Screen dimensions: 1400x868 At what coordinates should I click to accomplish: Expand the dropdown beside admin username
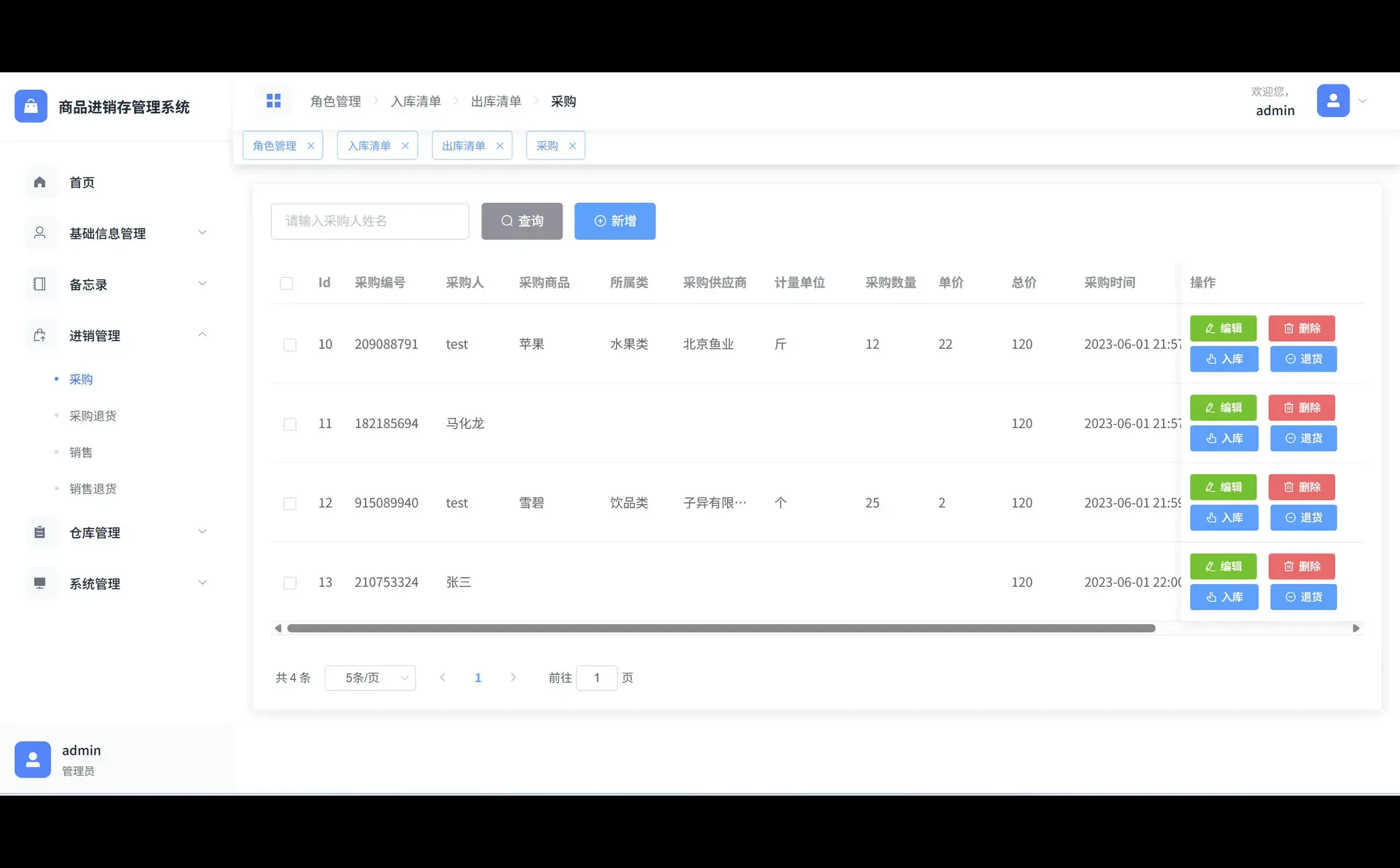(x=1363, y=100)
